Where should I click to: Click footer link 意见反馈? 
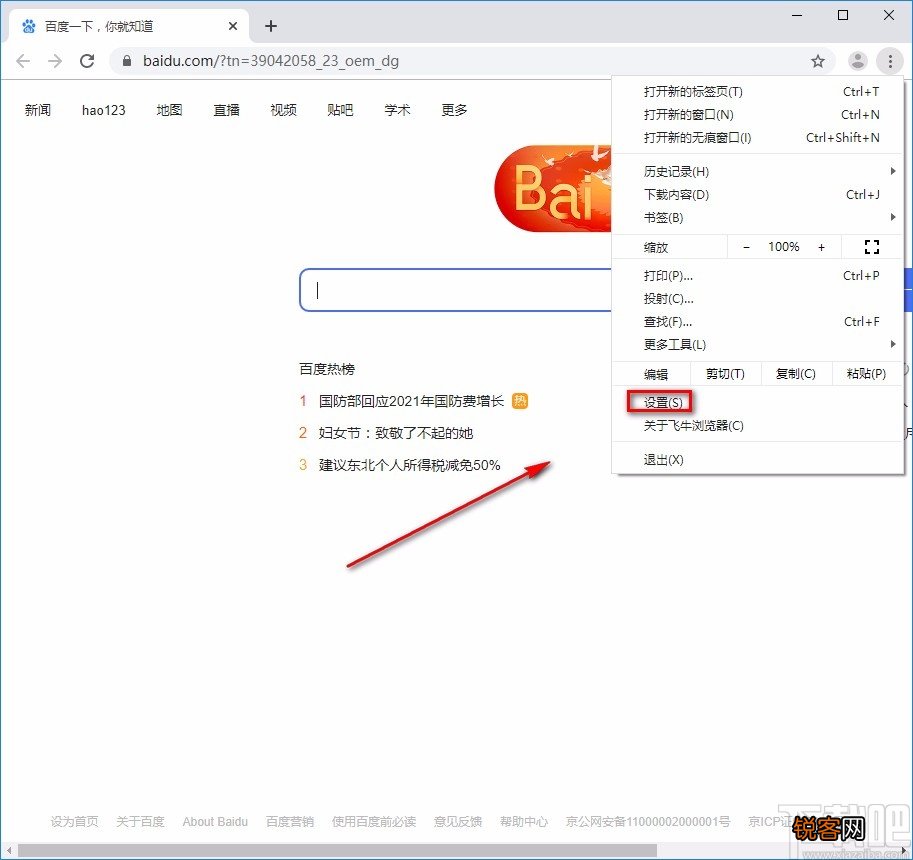pyautogui.click(x=458, y=822)
